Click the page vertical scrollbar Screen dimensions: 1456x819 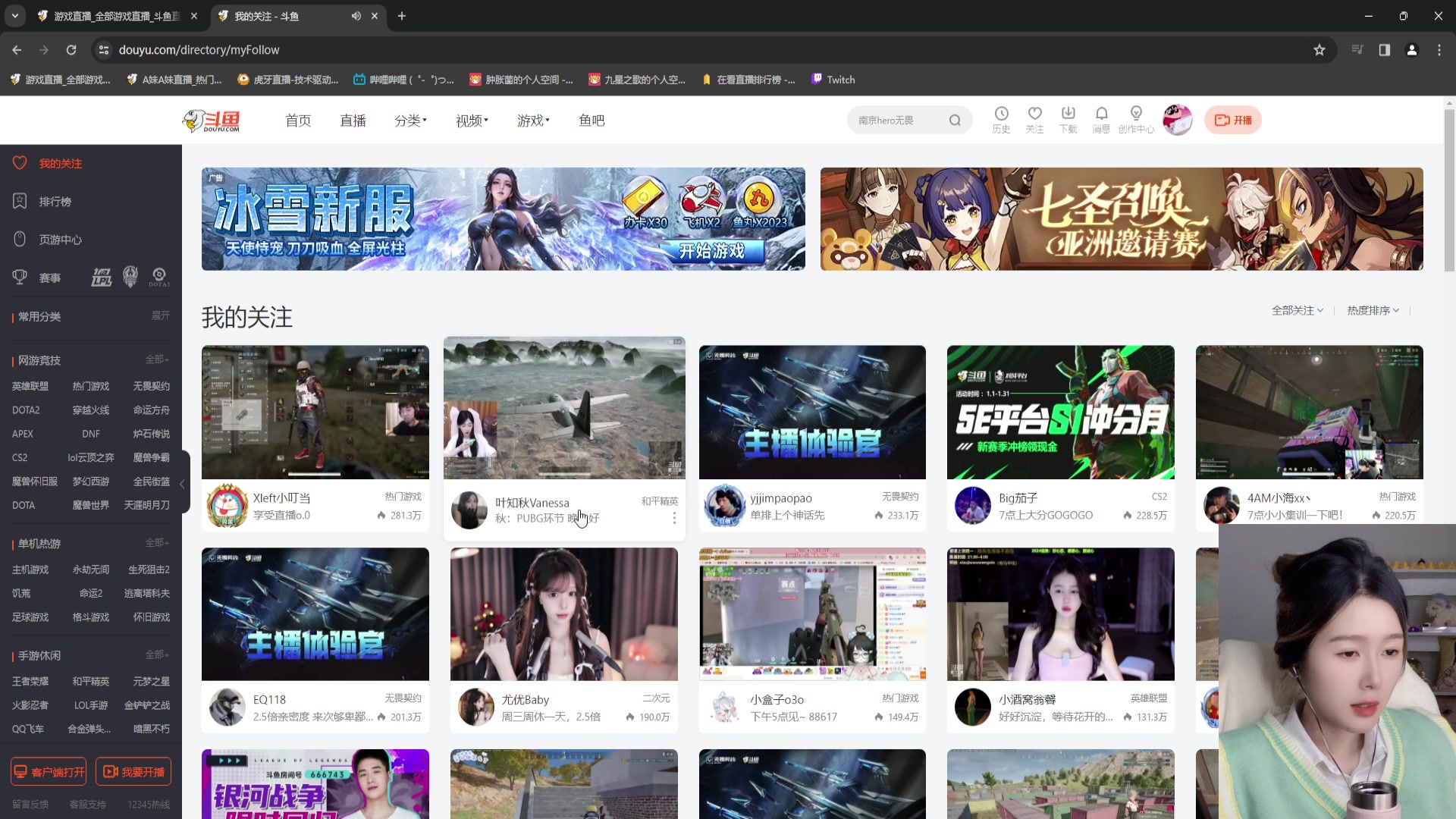[x=1449, y=190]
